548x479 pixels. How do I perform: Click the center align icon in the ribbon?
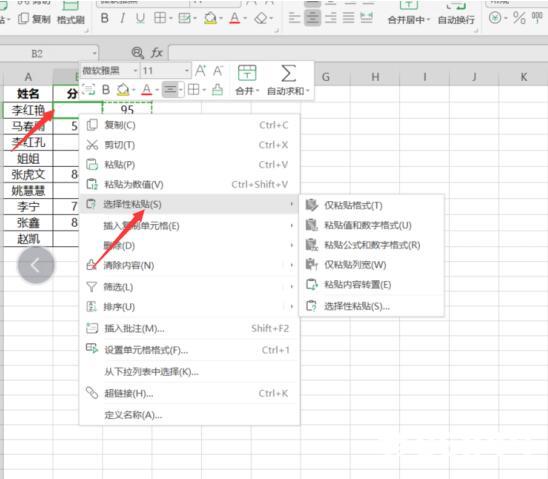pyautogui.click(x=312, y=17)
